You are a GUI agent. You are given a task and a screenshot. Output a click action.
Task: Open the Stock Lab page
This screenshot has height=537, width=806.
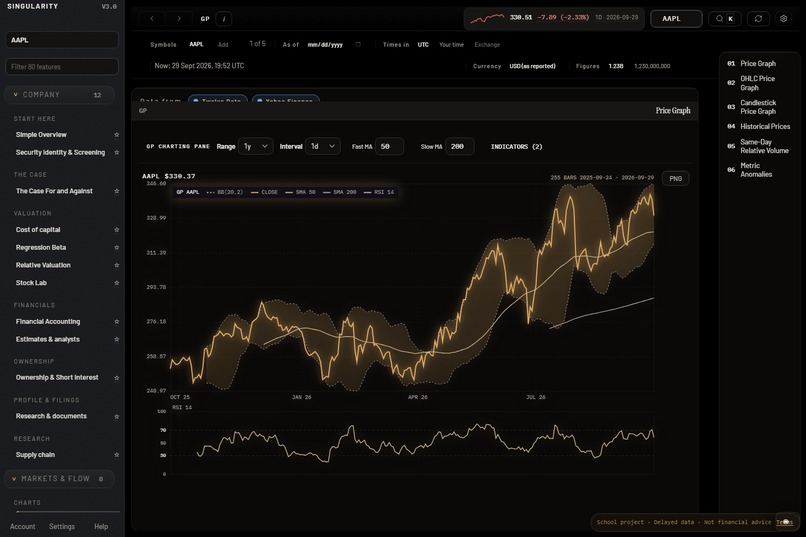pos(31,283)
